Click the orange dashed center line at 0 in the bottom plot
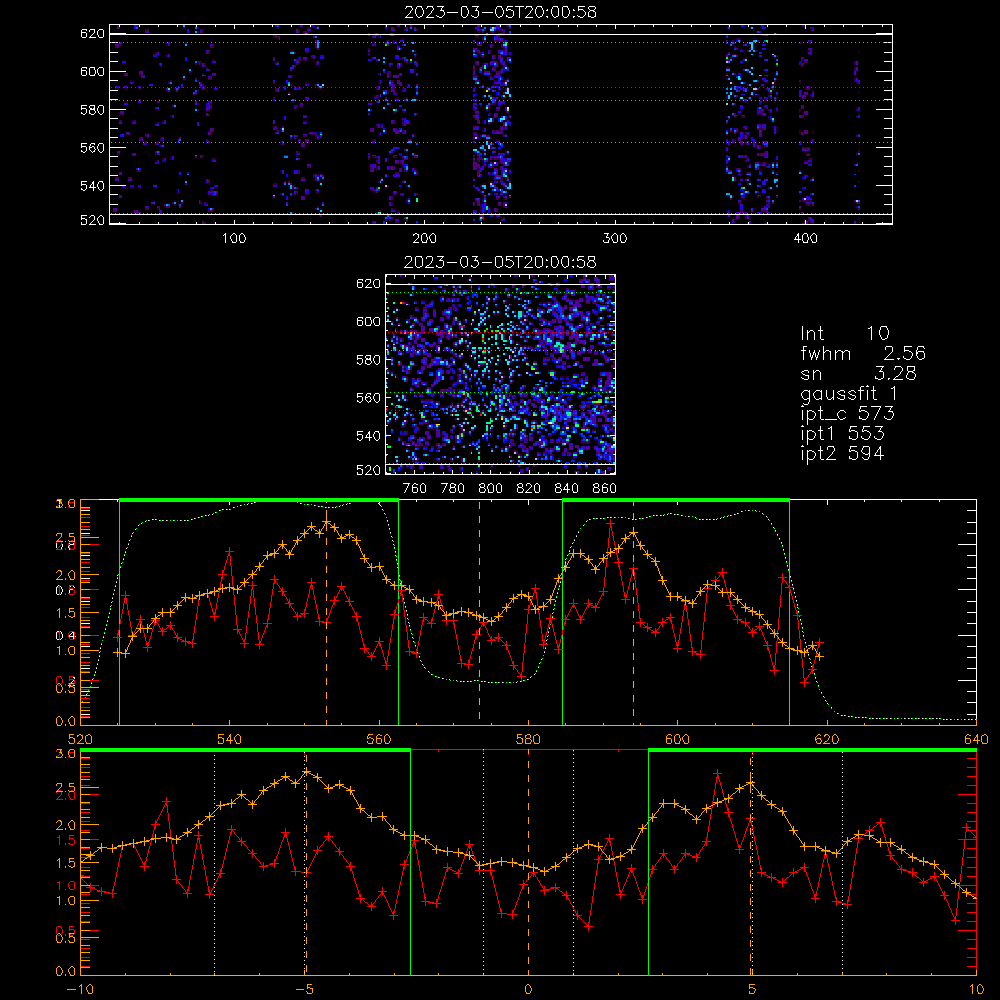Viewport: 1000px width, 1000px height. point(528,862)
